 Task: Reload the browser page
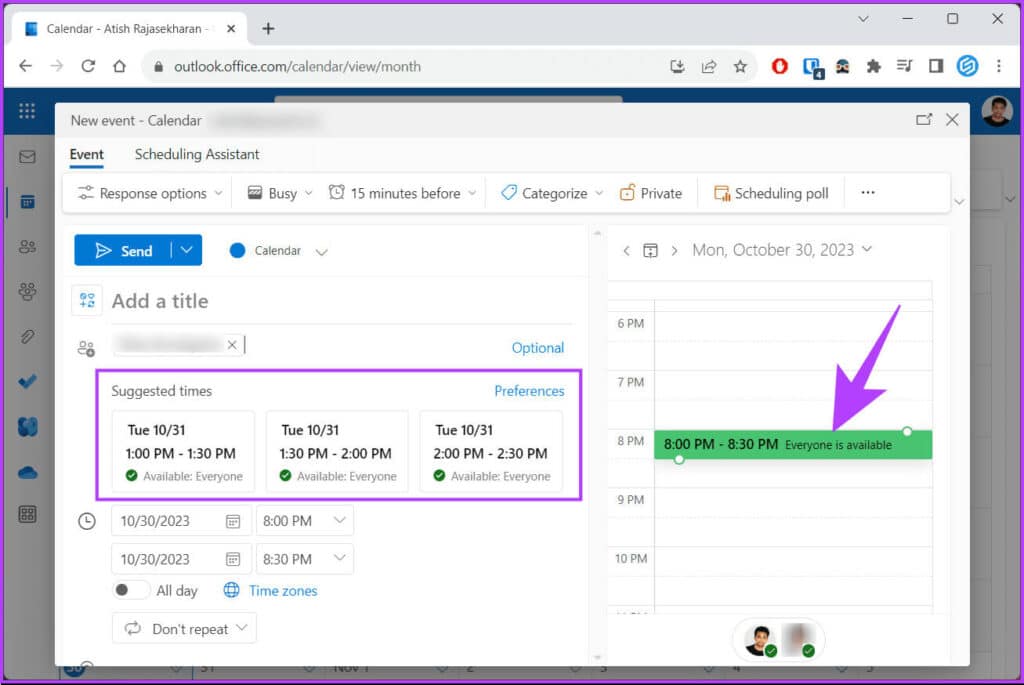(88, 66)
